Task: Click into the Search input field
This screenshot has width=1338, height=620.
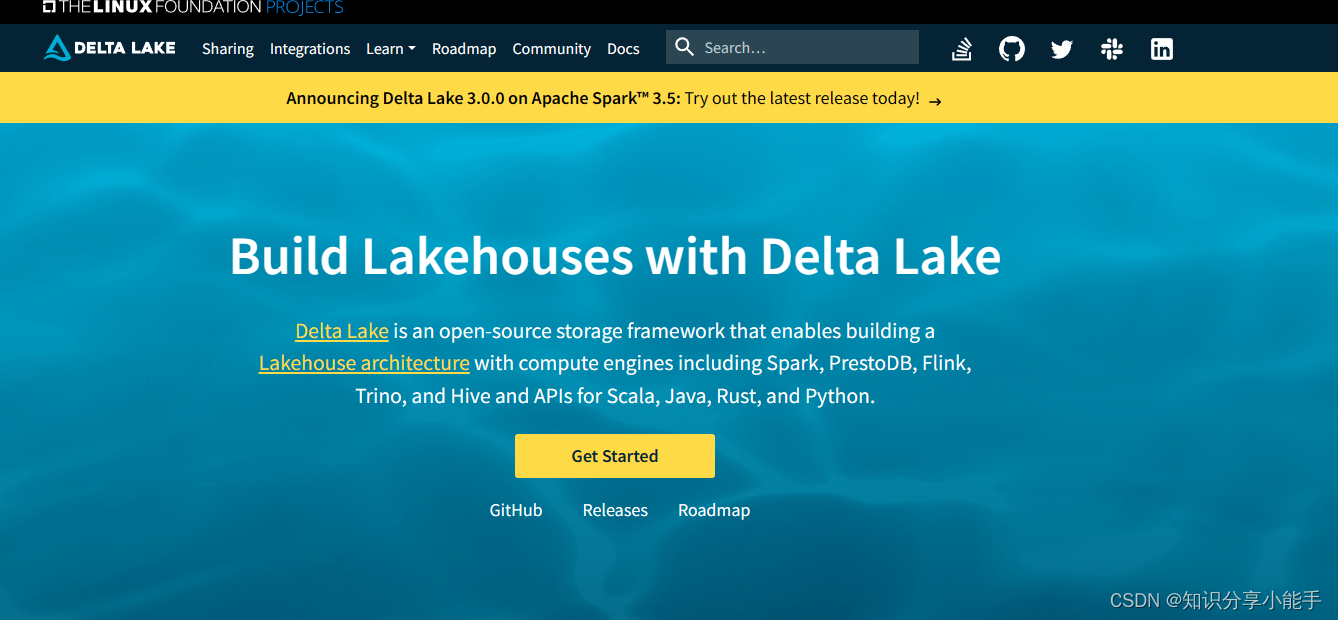Action: (x=792, y=47)
